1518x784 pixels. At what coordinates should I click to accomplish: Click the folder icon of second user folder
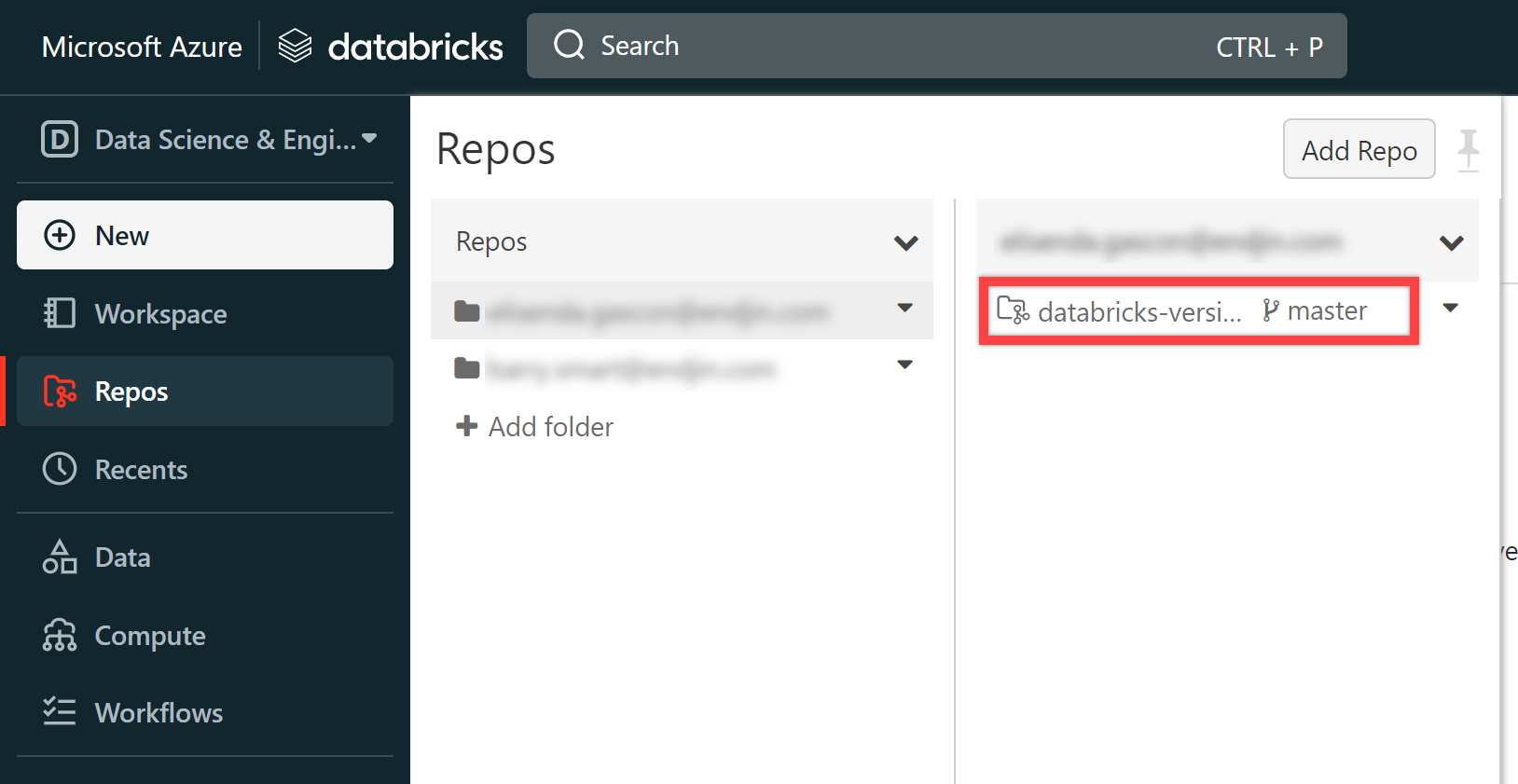pos(467,368)
